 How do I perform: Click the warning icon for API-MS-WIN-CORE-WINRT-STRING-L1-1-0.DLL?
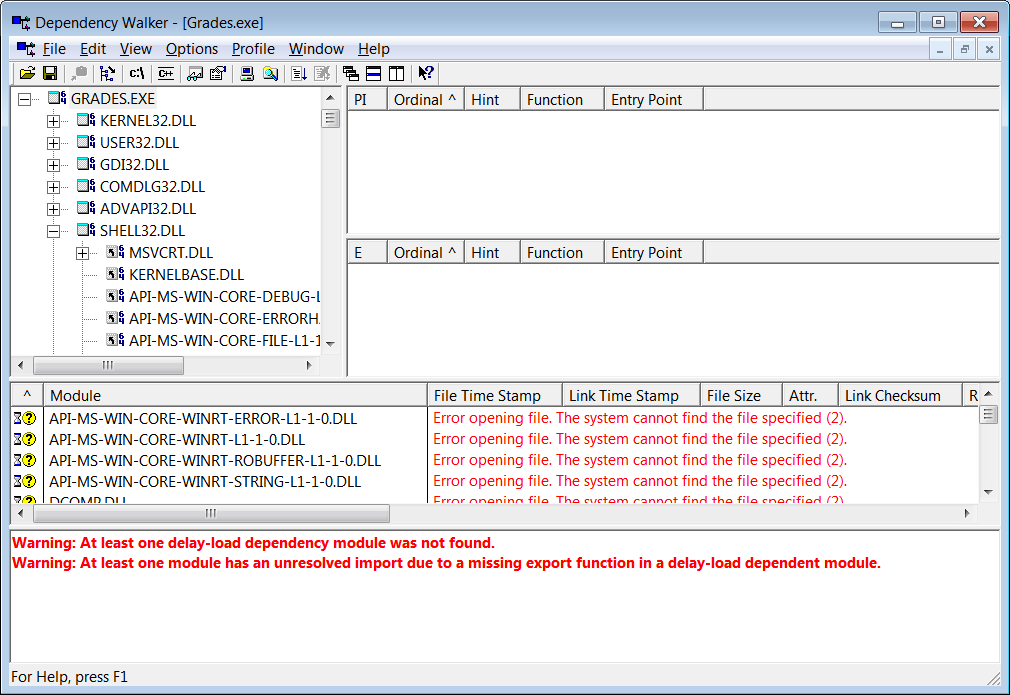tap(25, 481)
